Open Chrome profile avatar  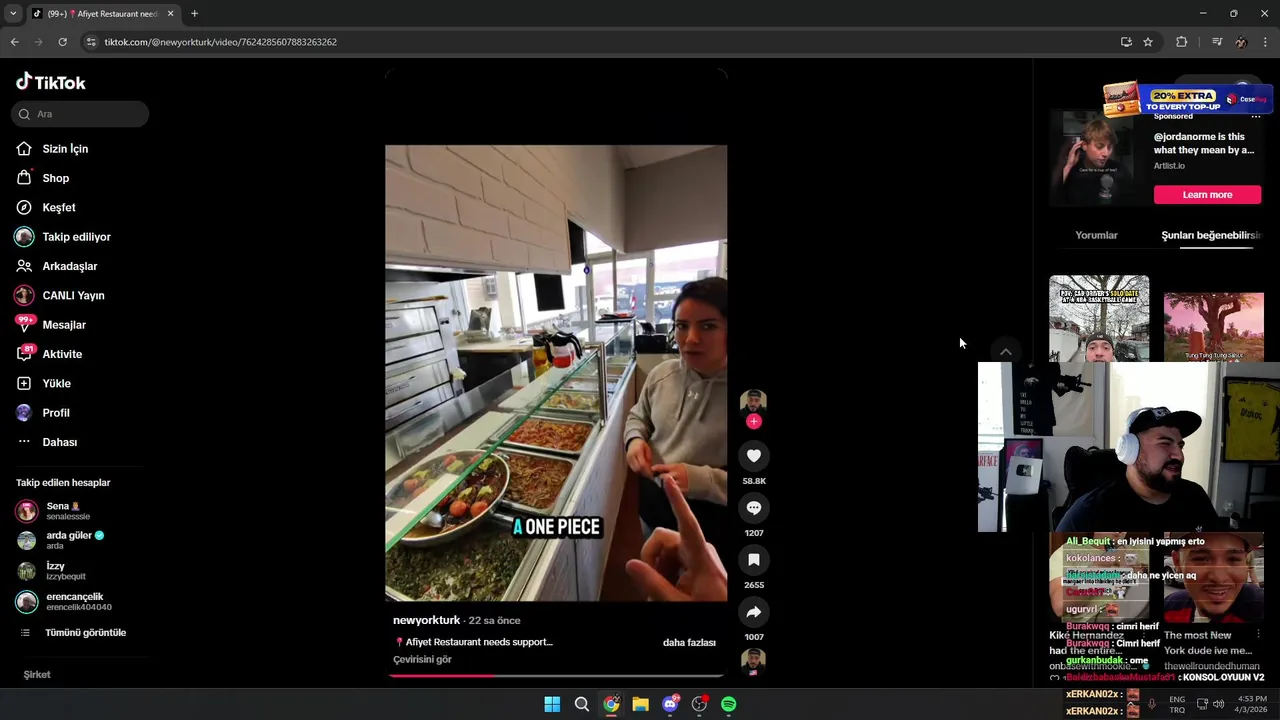(1241, 42)
